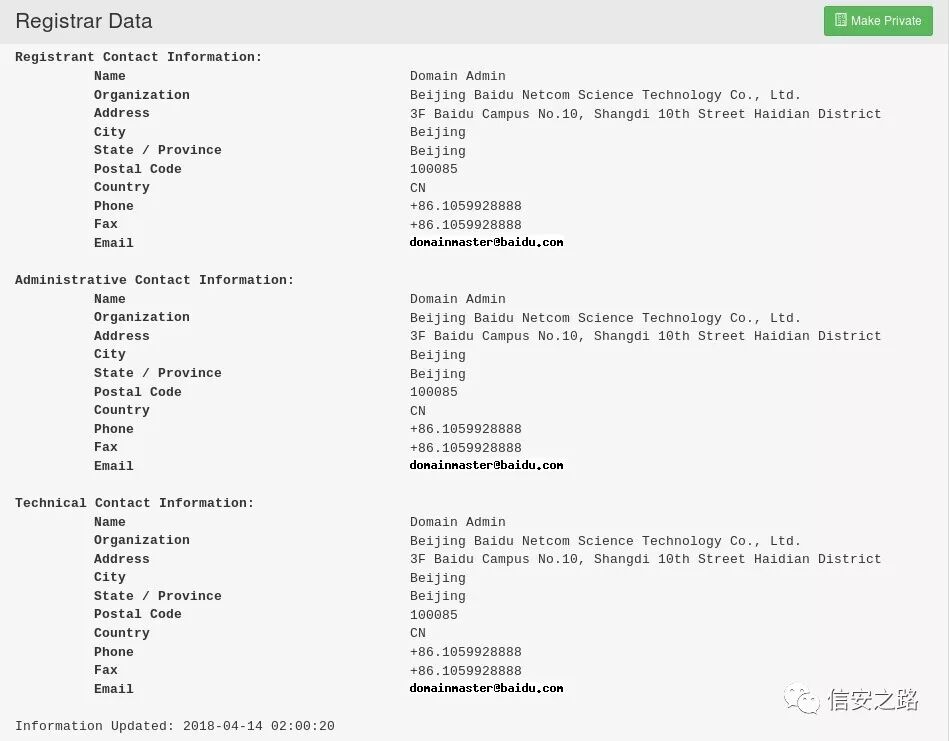
Task: Click the Technical Phone label
Action: click(x=113, y=651)
